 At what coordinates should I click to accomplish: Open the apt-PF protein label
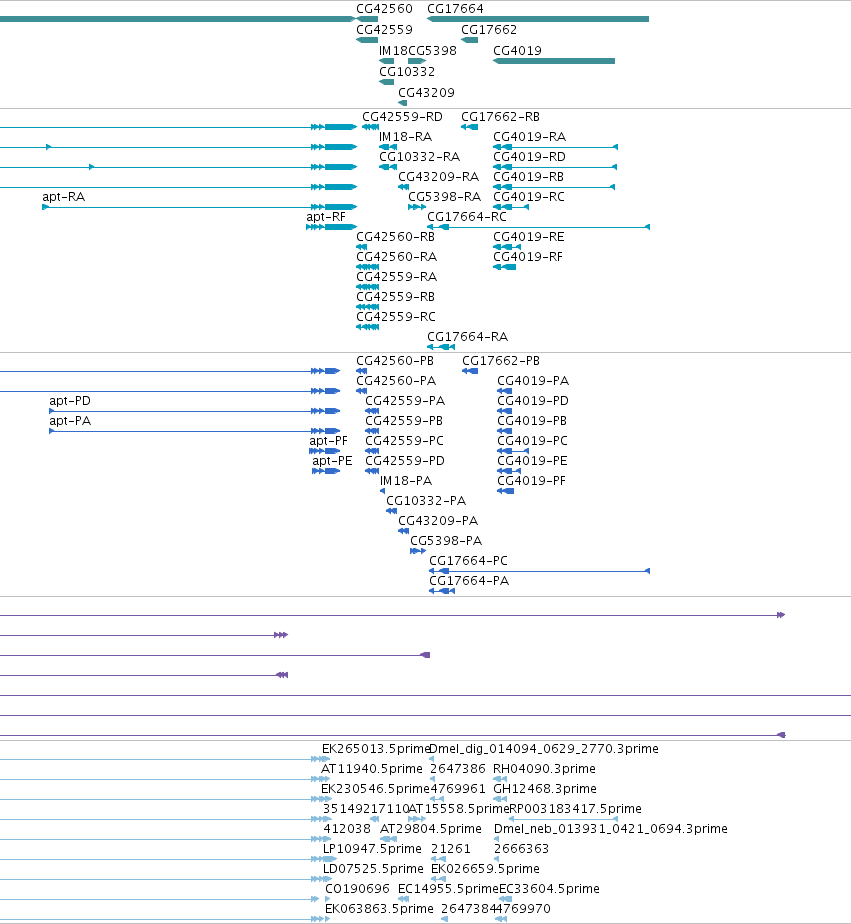point(328,441)
